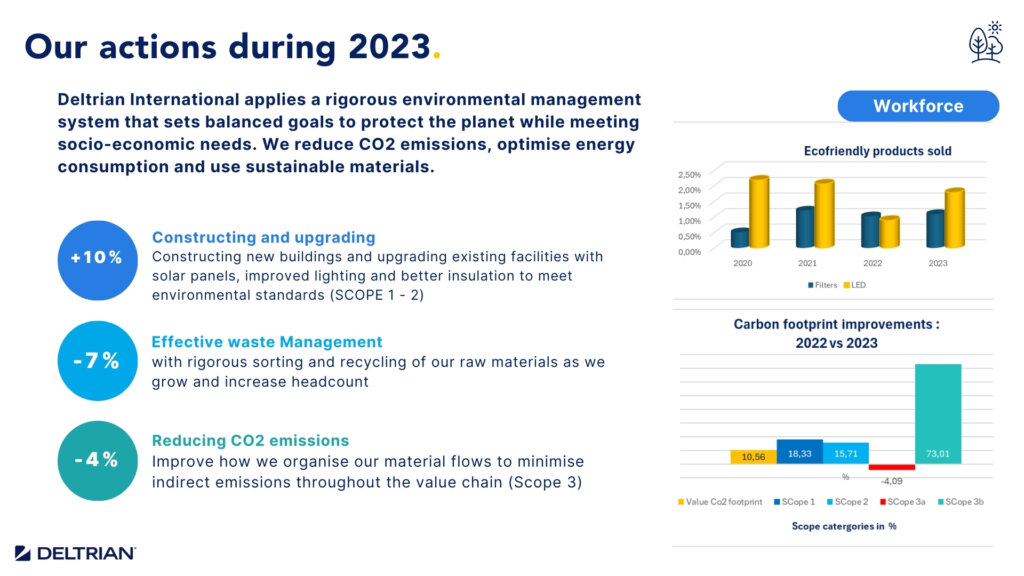
Task: Click the Filters legend swatch
Action: [x=810, y=285]
